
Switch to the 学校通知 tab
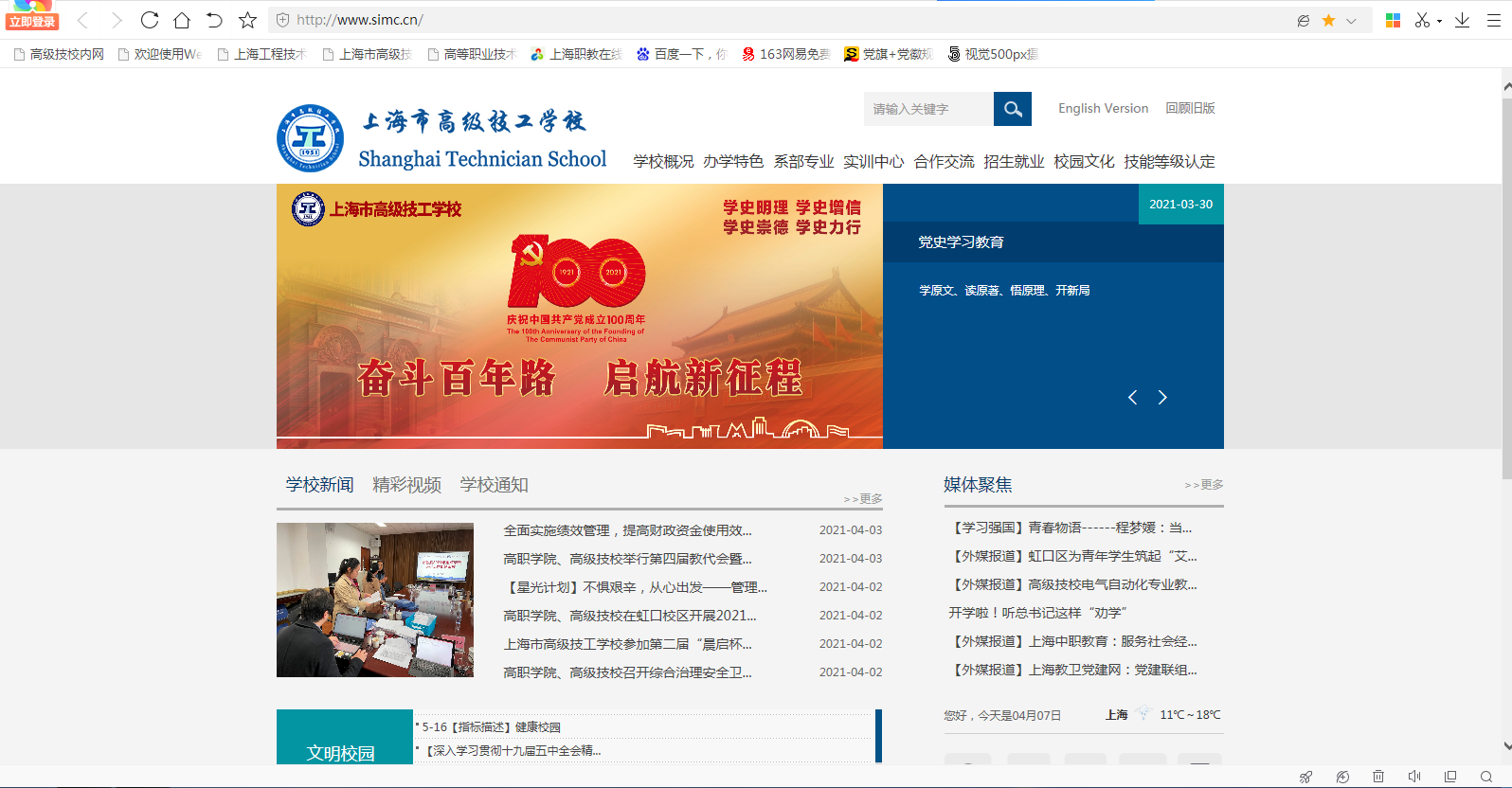pos(494,485)
